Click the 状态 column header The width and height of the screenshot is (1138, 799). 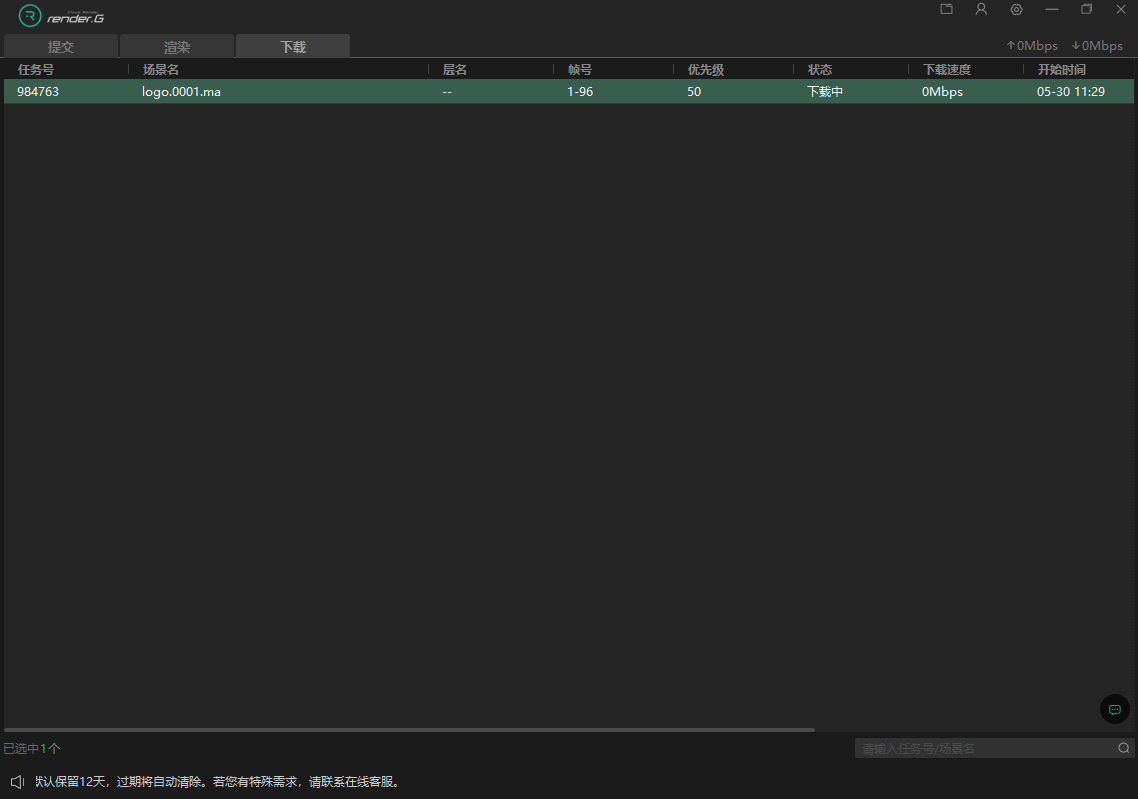[820, 70]
